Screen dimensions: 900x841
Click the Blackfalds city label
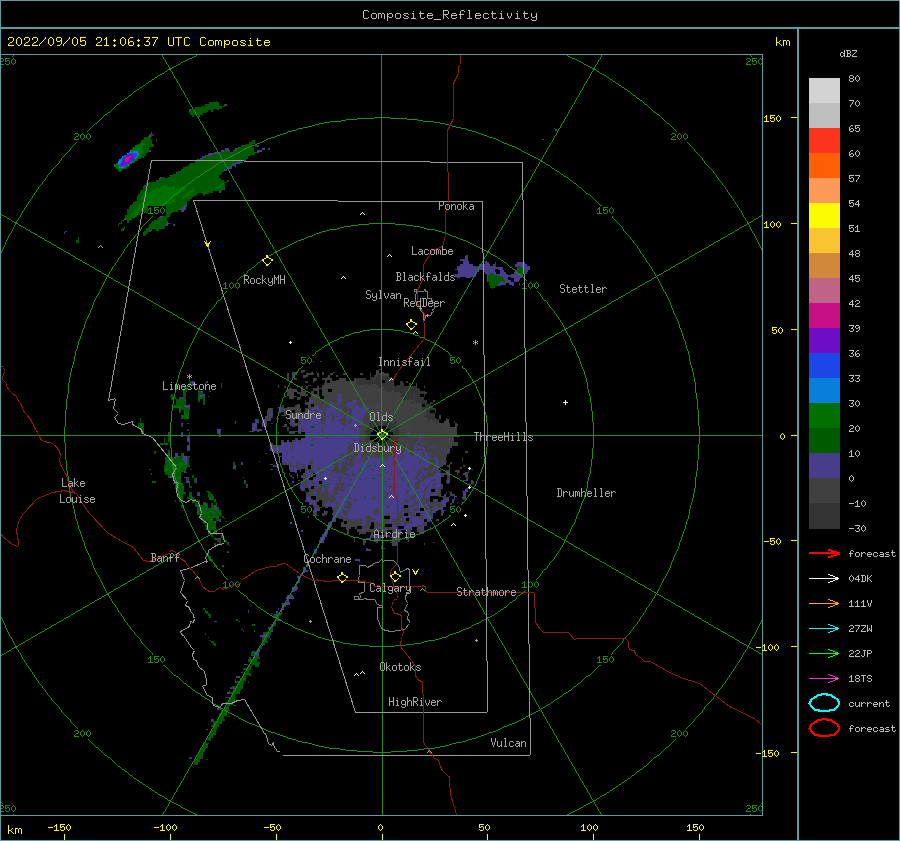(425, 277)
